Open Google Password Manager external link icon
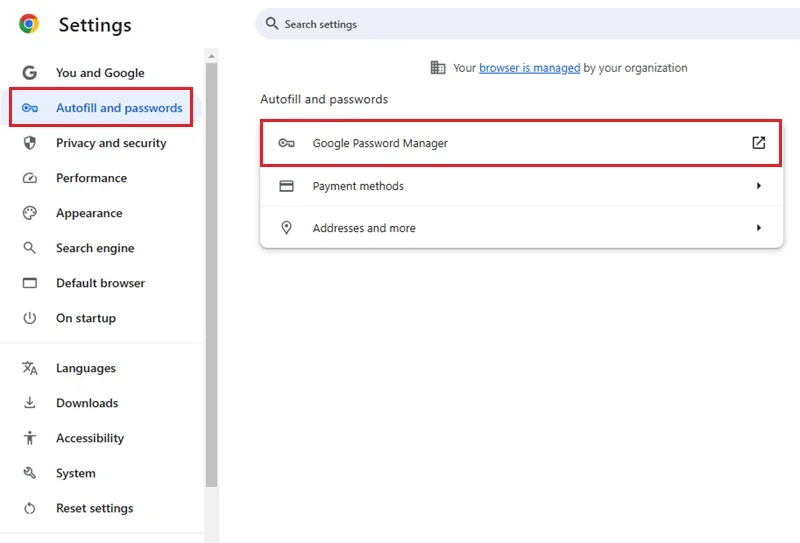Image resolution: width=800 pixels, height=543 pixels. pos(759,143)
